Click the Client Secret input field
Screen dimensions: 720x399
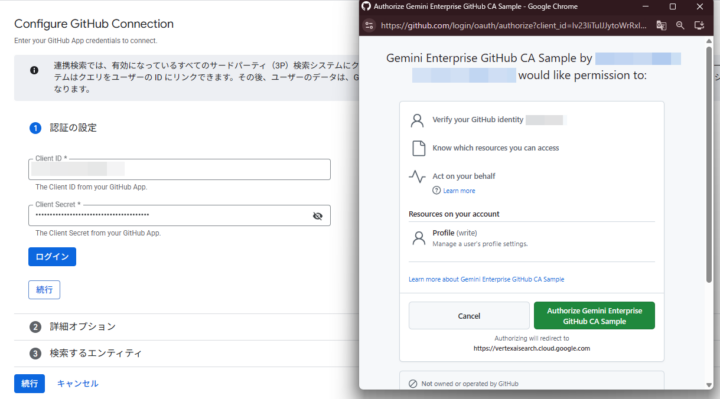(179, 215)
